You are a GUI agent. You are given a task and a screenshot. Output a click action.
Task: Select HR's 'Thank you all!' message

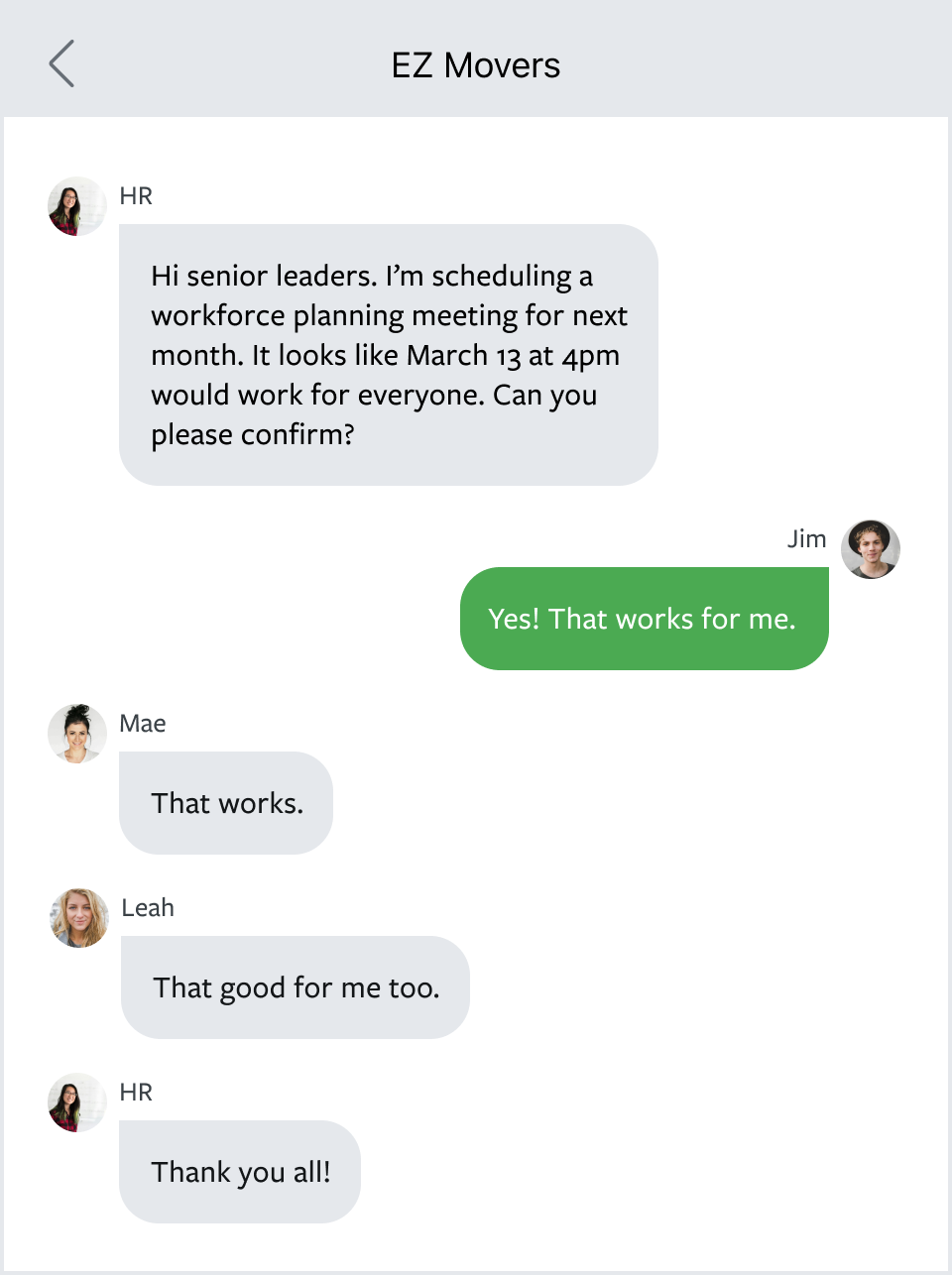pyautogui.click(x=239, y=1171)
